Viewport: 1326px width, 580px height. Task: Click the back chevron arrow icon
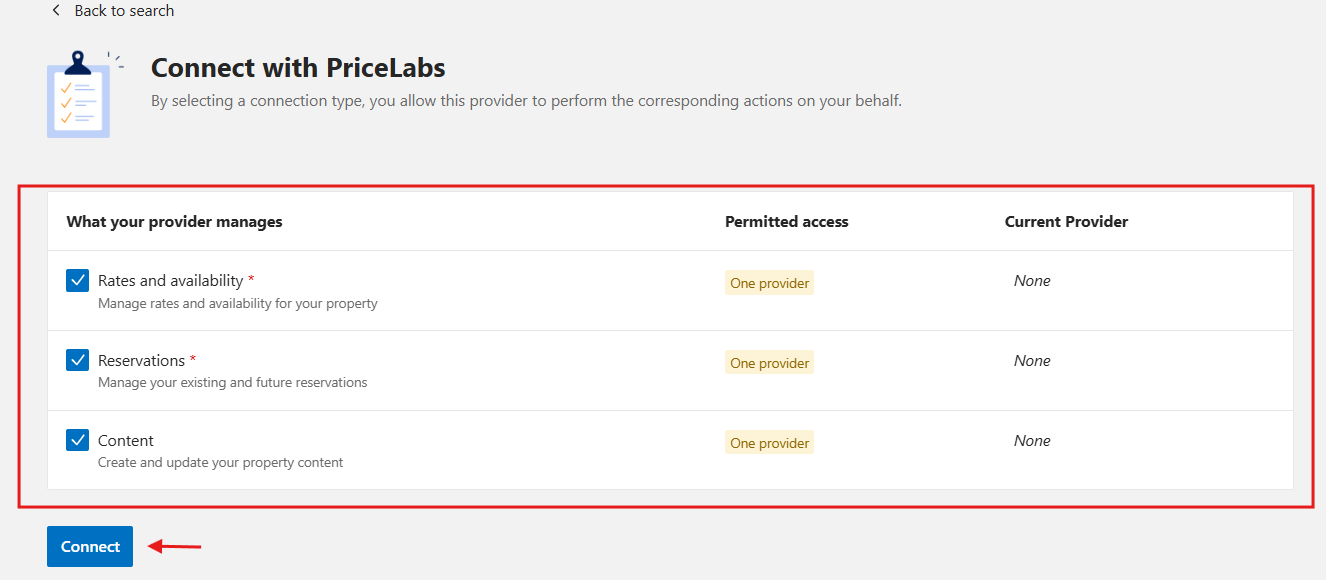(x=56, y=10)
